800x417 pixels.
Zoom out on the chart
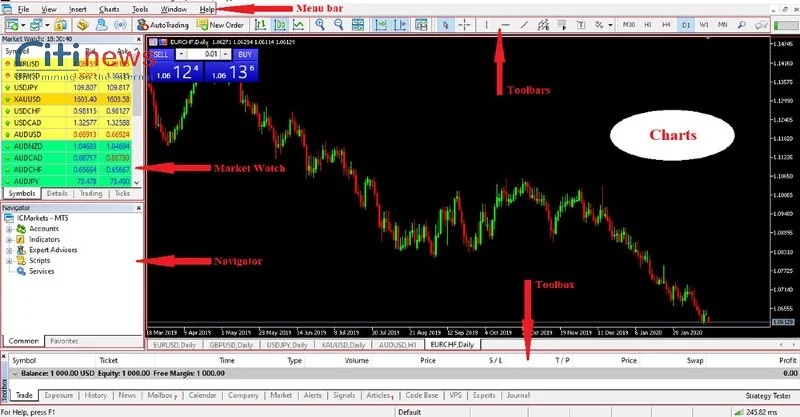tap(338, 24)
